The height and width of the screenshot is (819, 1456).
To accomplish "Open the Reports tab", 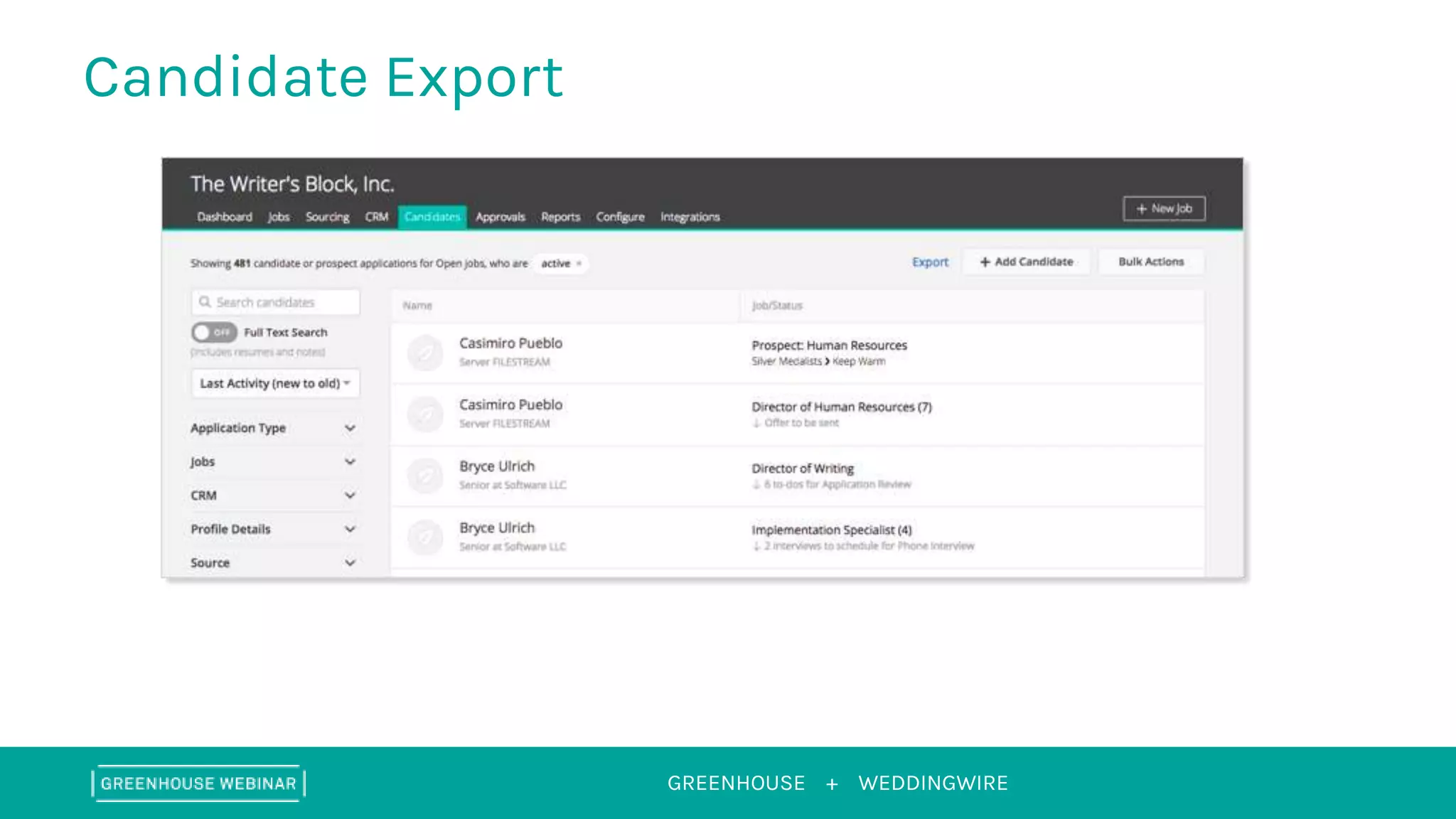I will [x=560, y=217].
